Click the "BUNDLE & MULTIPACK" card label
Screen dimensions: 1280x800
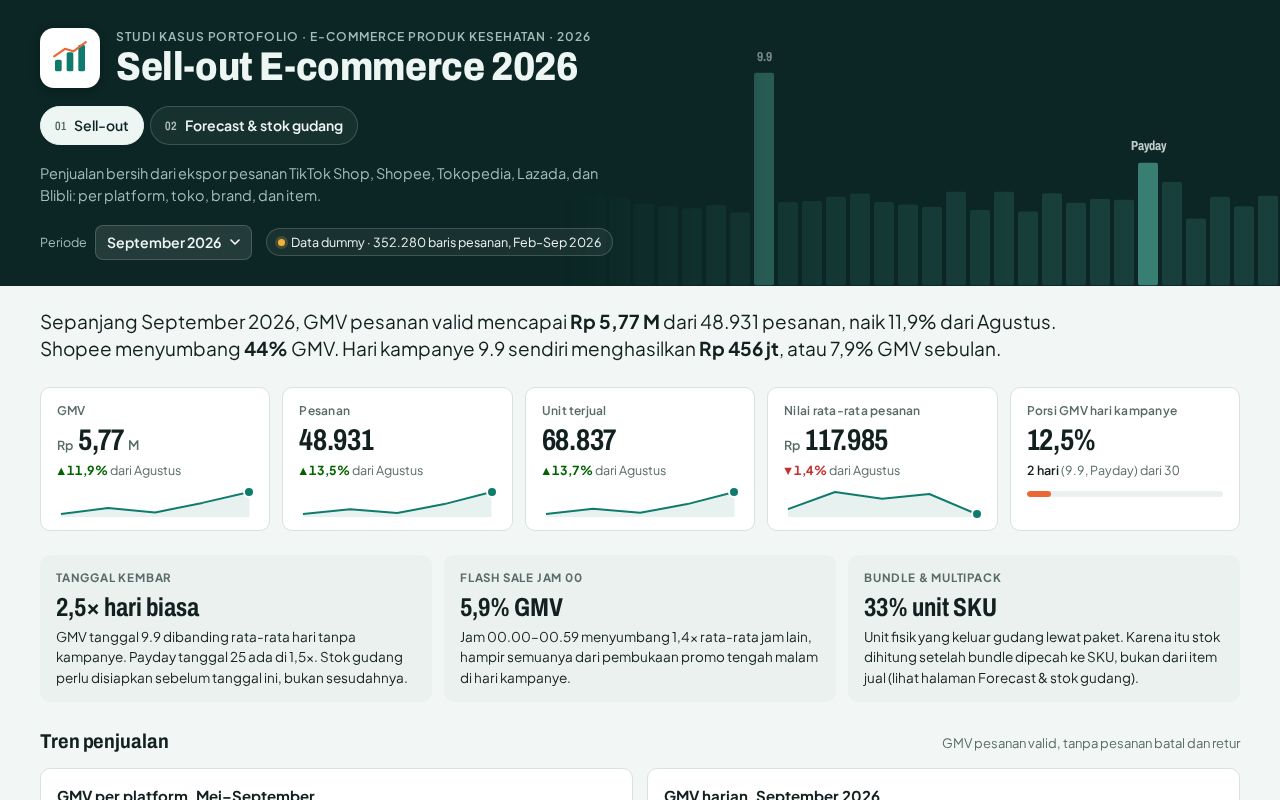[x=932, y=578]
